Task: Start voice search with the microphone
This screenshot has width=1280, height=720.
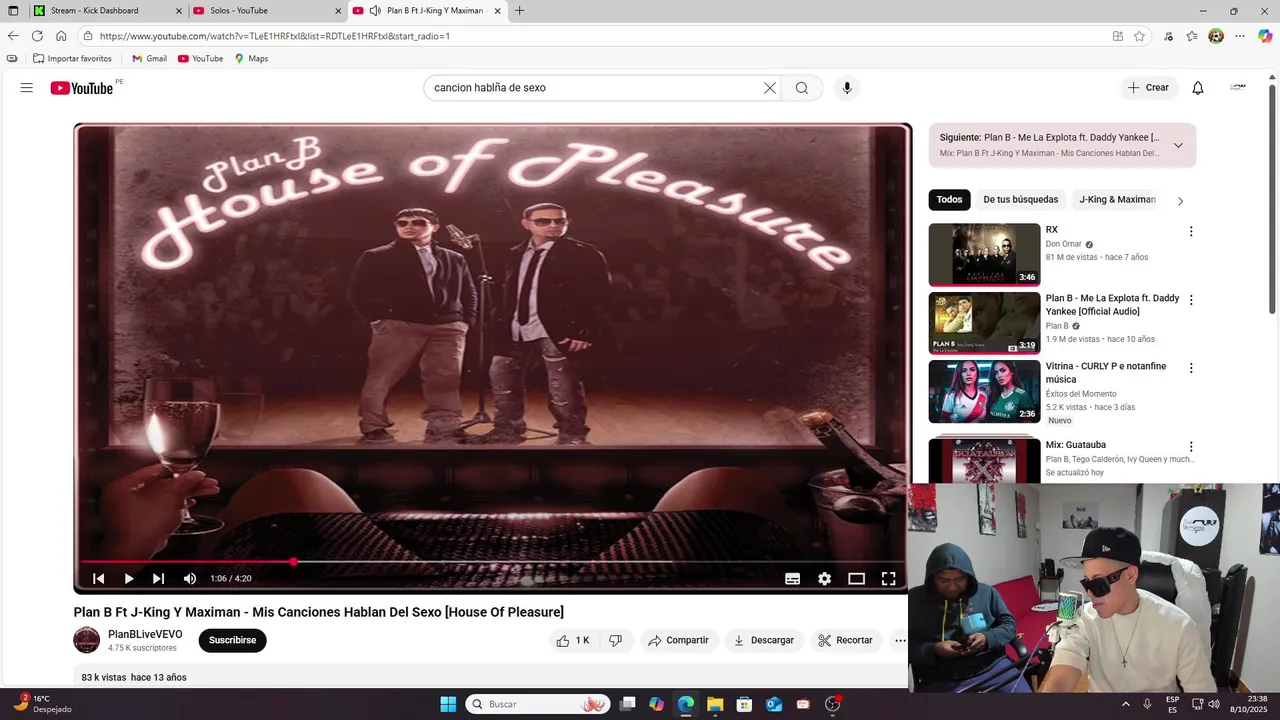Action: coord(847,88)
